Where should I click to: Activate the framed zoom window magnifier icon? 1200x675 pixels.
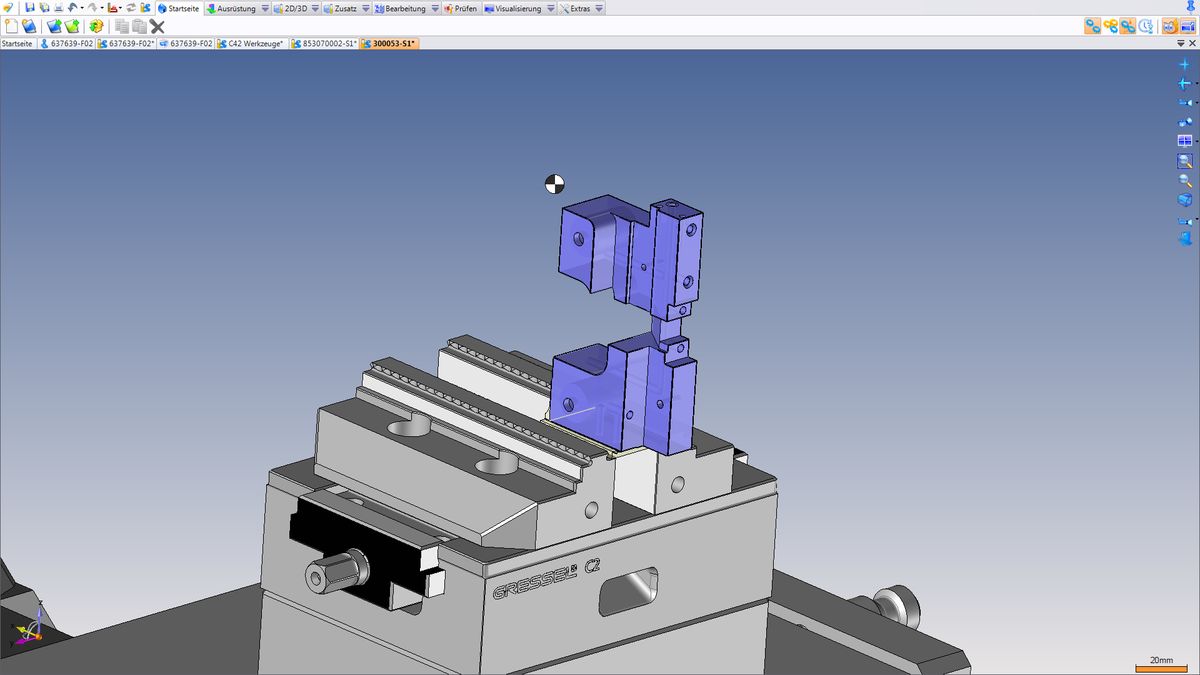(1185, 161)
